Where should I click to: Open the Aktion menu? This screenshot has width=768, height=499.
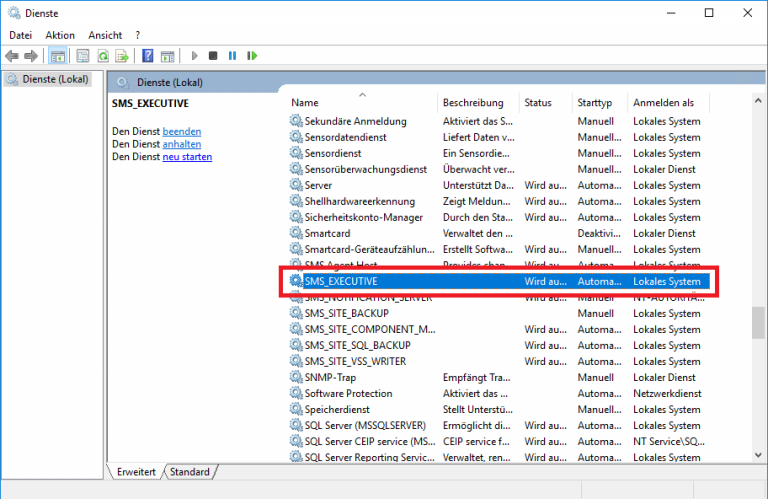60,35
